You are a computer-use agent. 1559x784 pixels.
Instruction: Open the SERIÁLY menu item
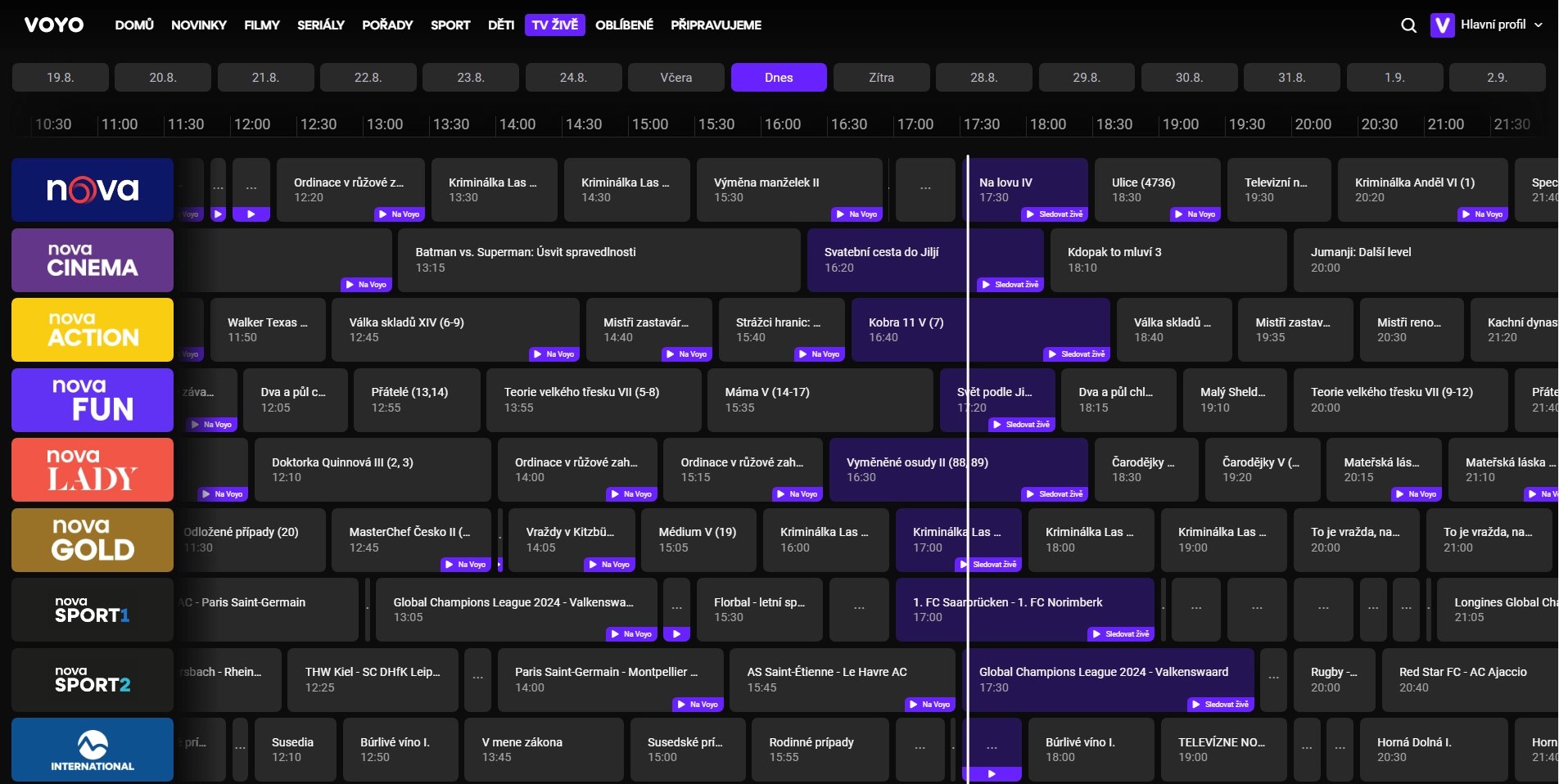320,25
